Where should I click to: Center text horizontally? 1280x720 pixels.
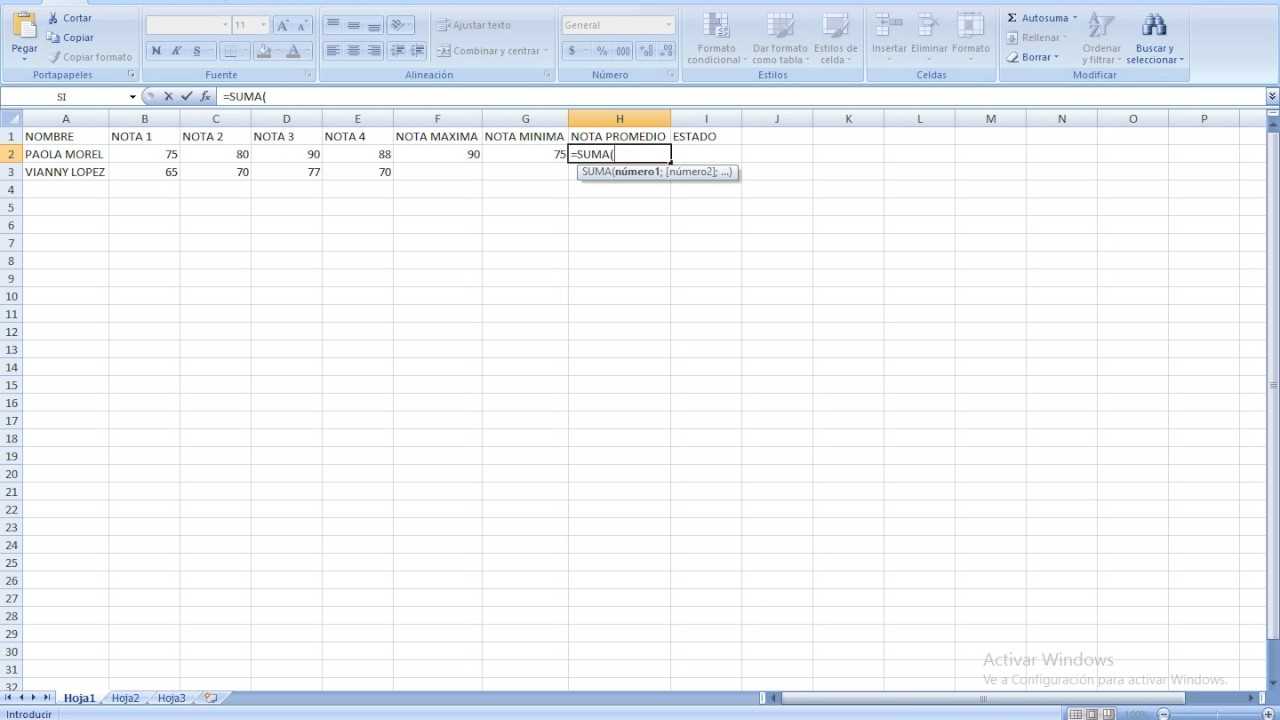pyautogui.click(x=353, y=51)
